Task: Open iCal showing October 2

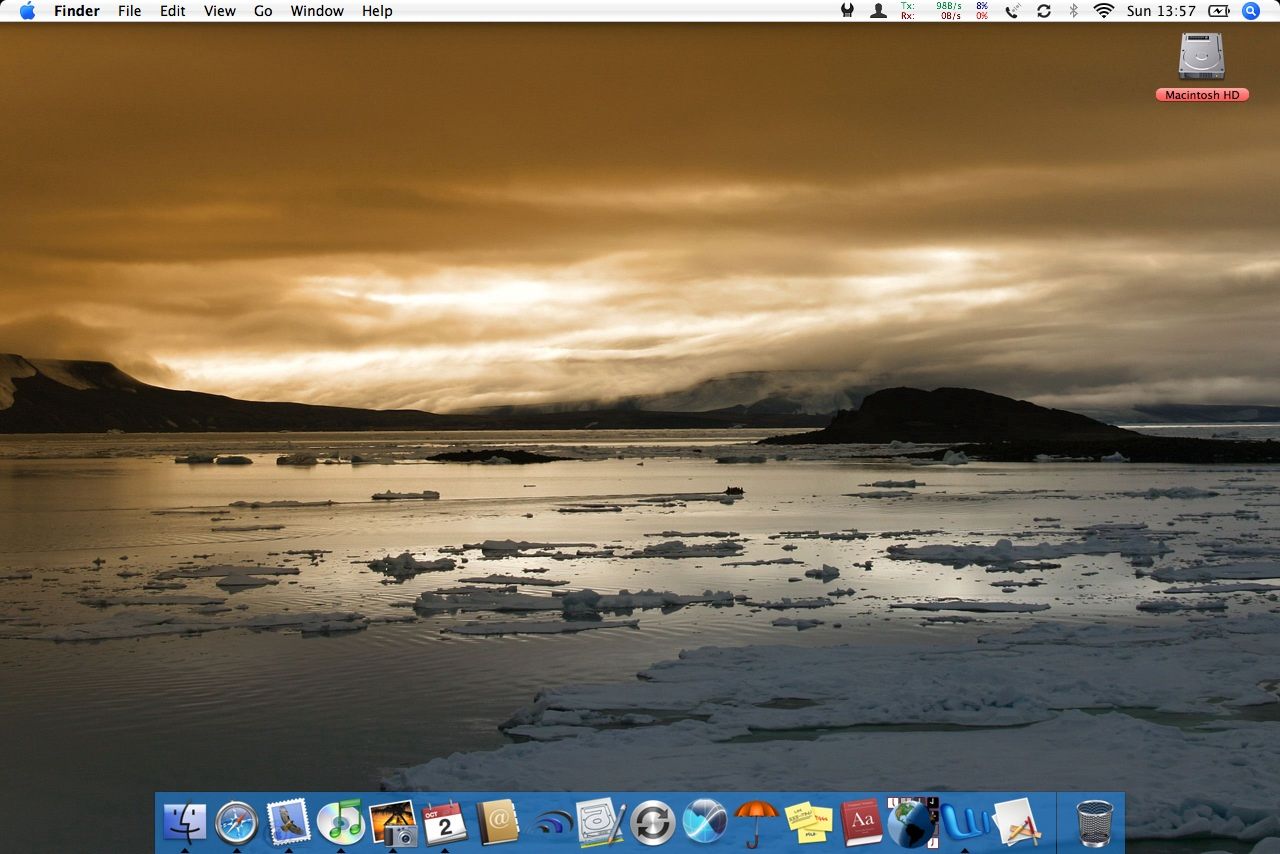Action: 446,822
